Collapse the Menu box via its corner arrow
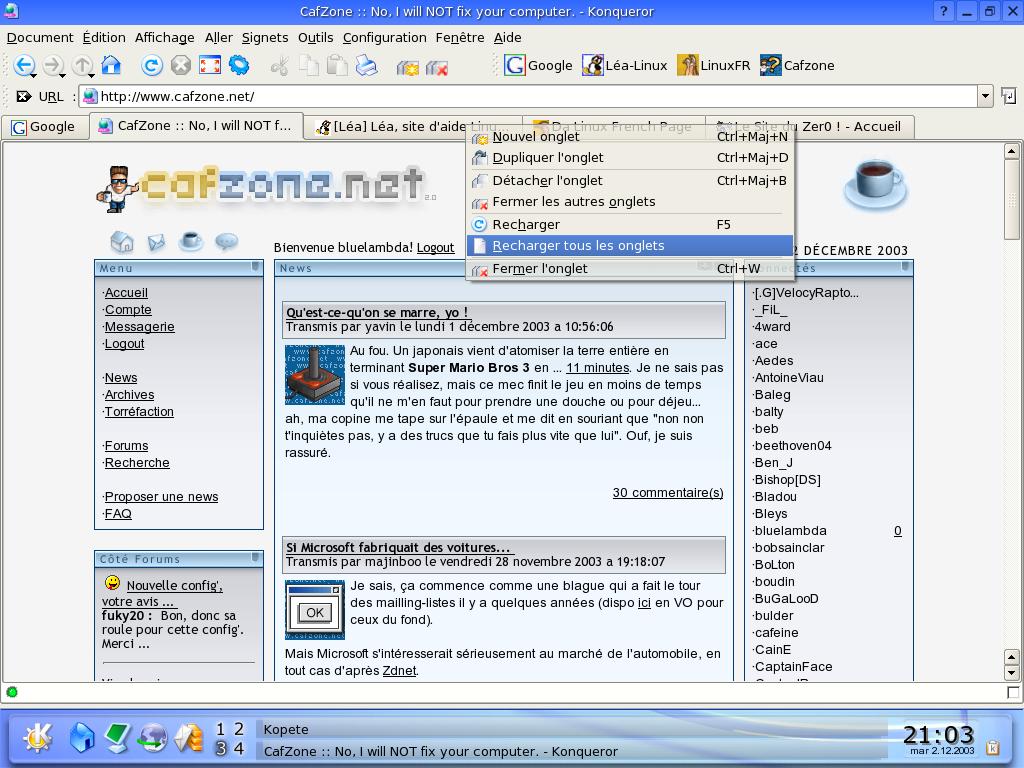Image resolution: width=1024 pixels, height=768 pixels. coord(255,267)
